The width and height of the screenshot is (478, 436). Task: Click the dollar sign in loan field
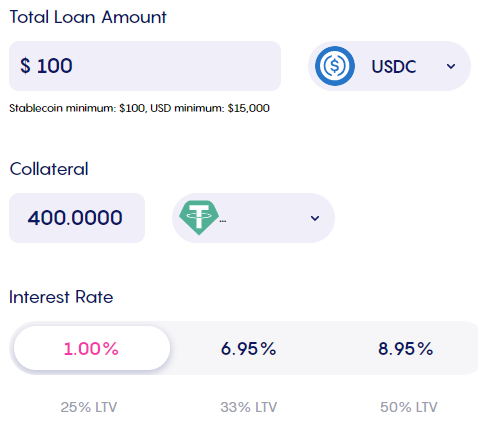point(25,65)
